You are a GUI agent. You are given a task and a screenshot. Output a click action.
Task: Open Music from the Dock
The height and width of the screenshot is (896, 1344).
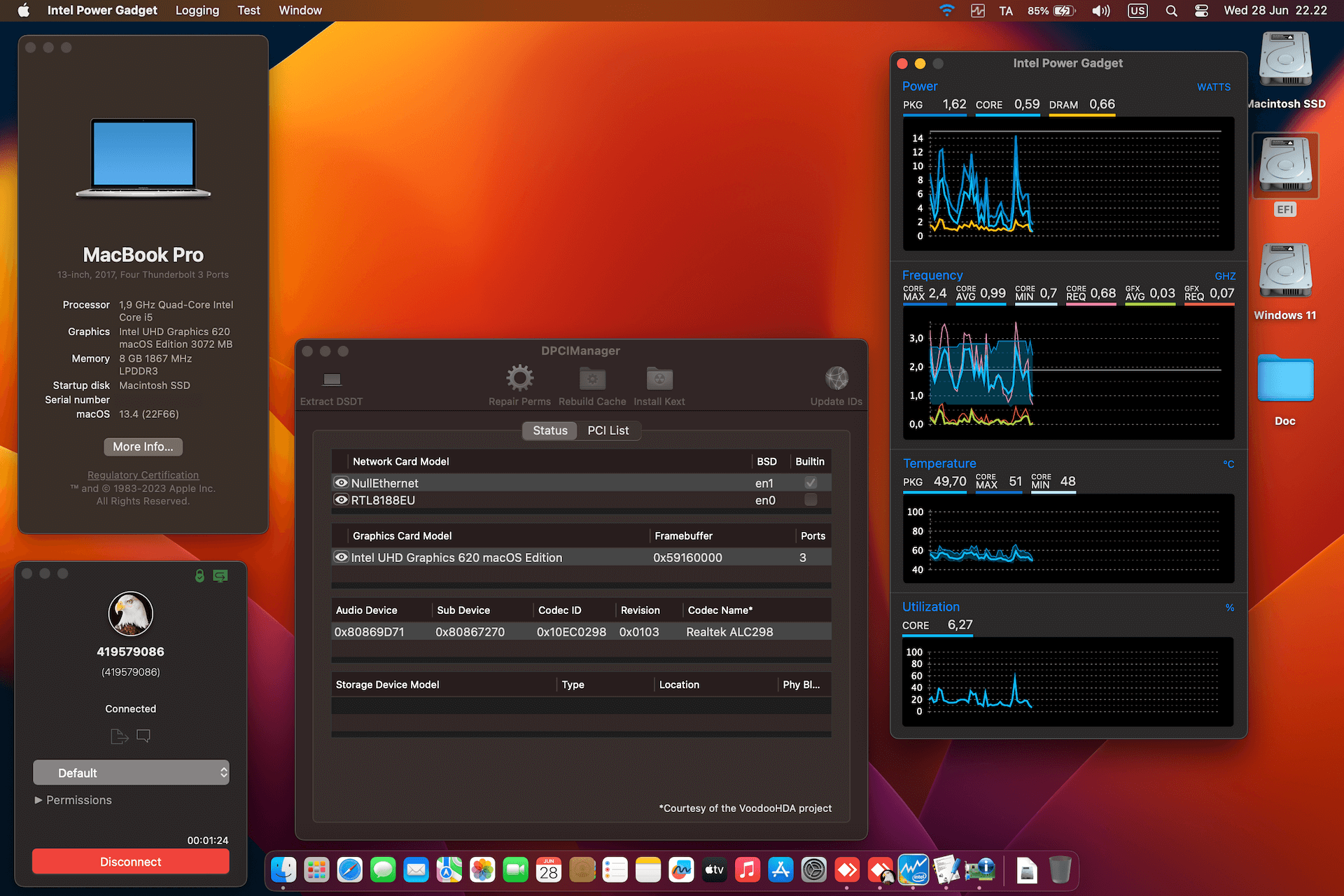748,870
